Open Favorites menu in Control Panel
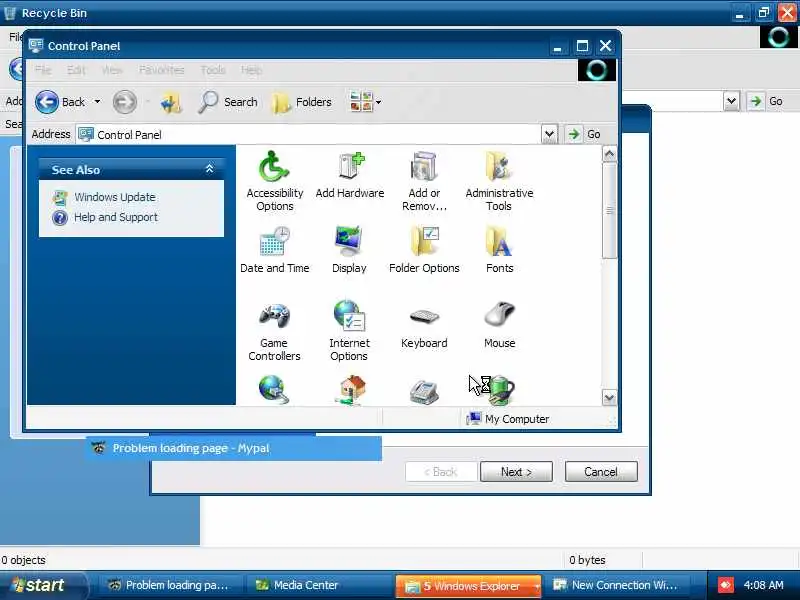 click(161, 70)
